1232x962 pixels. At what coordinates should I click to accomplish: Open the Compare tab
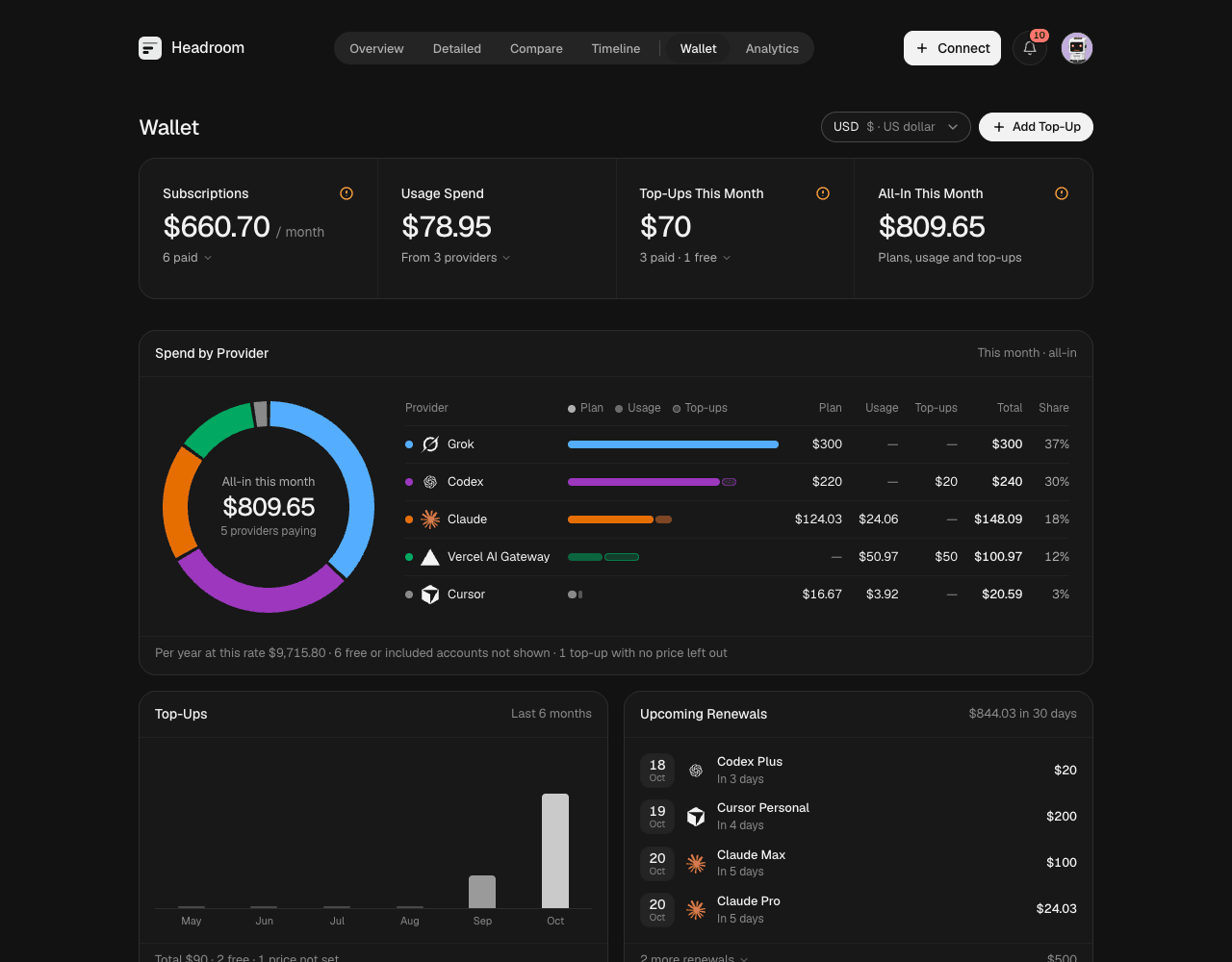(536, 48)
